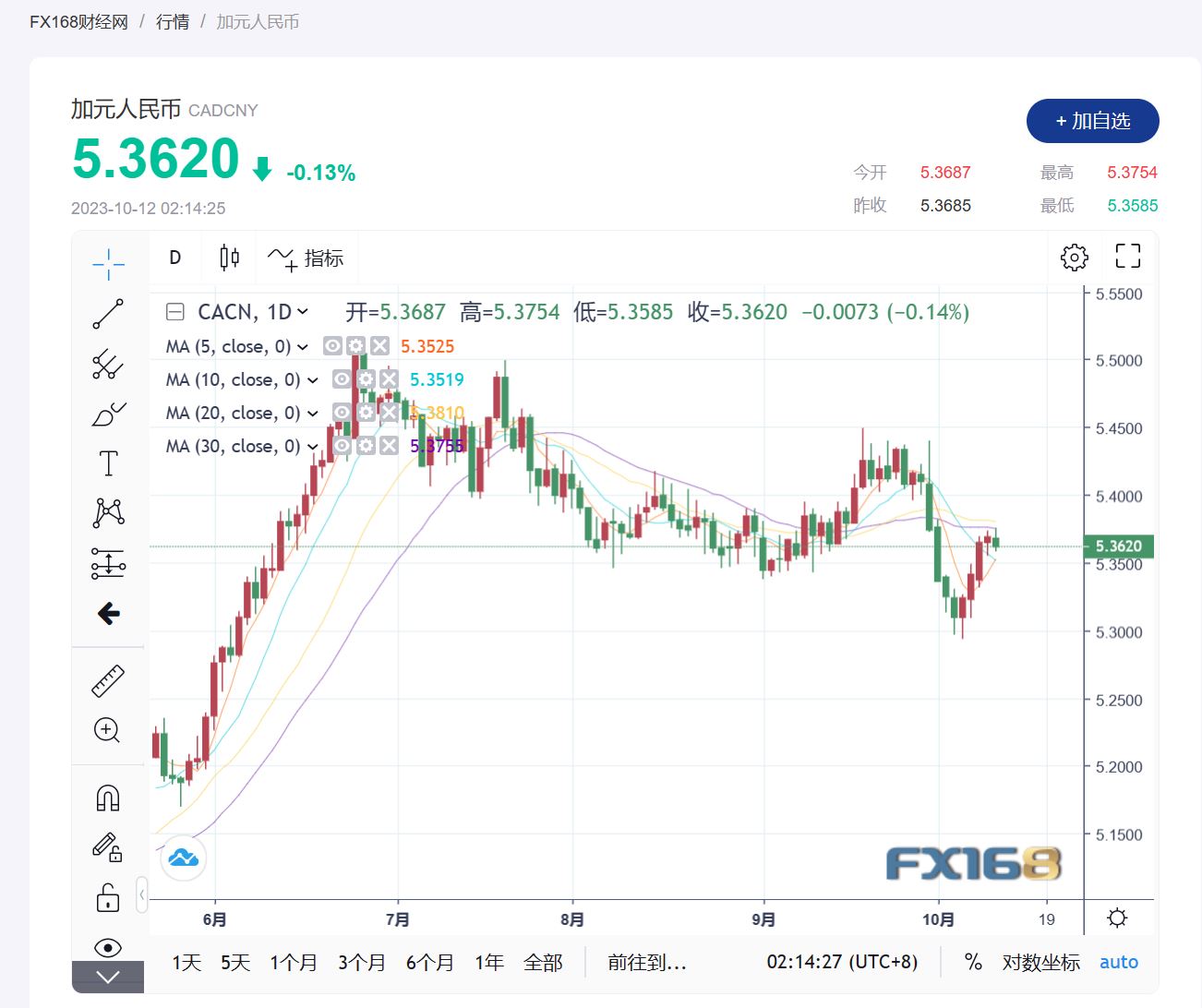The image size is (1202, 1008).
Task: Open the FX168财经网 breadcrumb link
Action: point(79,22)
